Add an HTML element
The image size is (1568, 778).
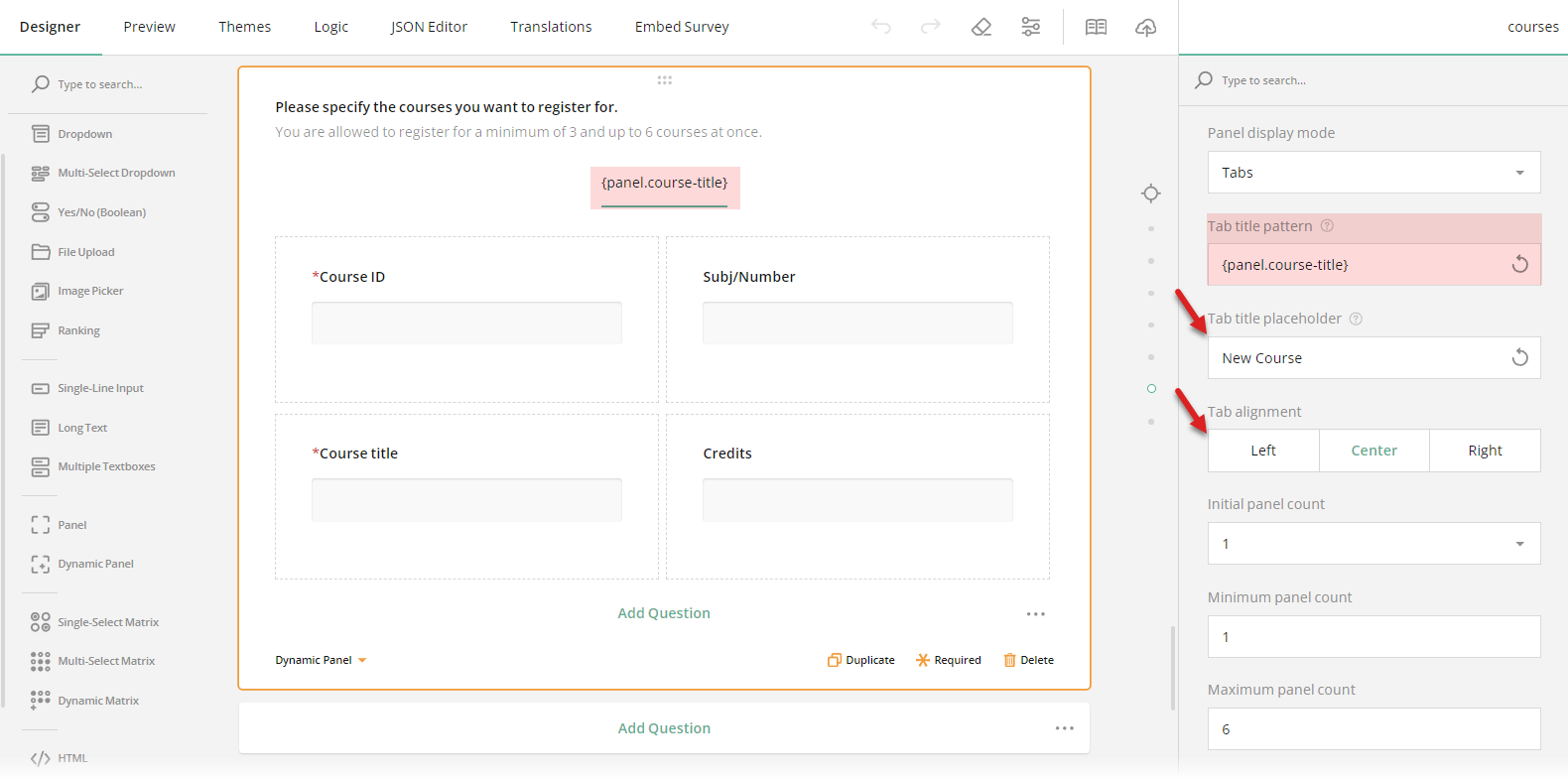tap(59, 758)
